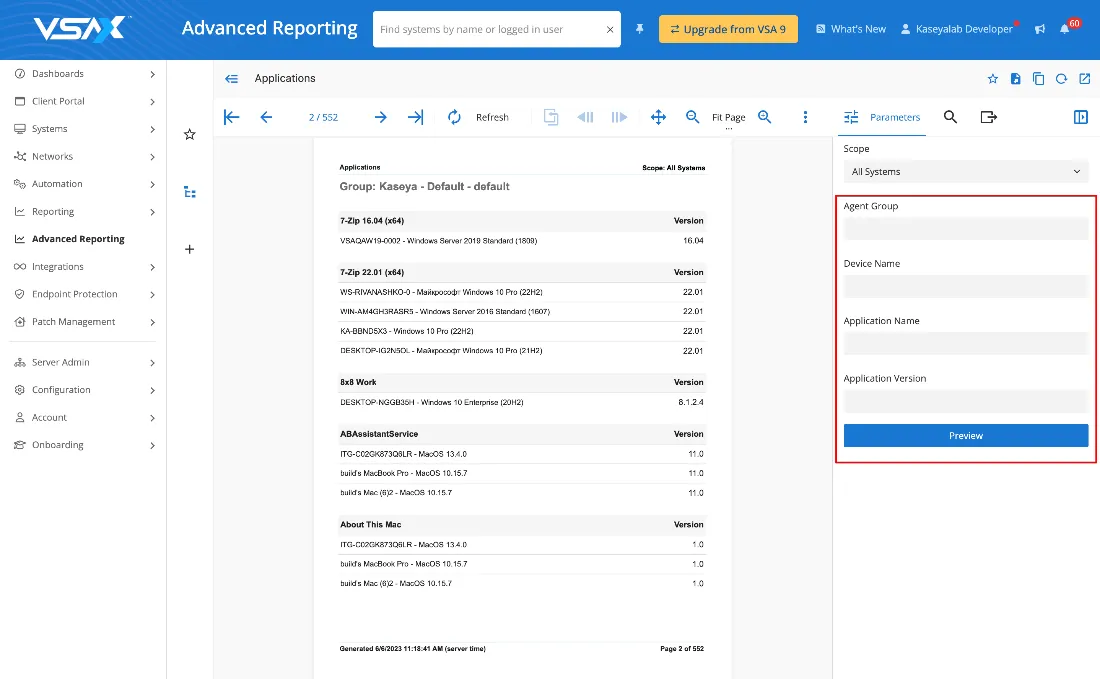Select Advanced Reporting in sidebar

point(78,239)
